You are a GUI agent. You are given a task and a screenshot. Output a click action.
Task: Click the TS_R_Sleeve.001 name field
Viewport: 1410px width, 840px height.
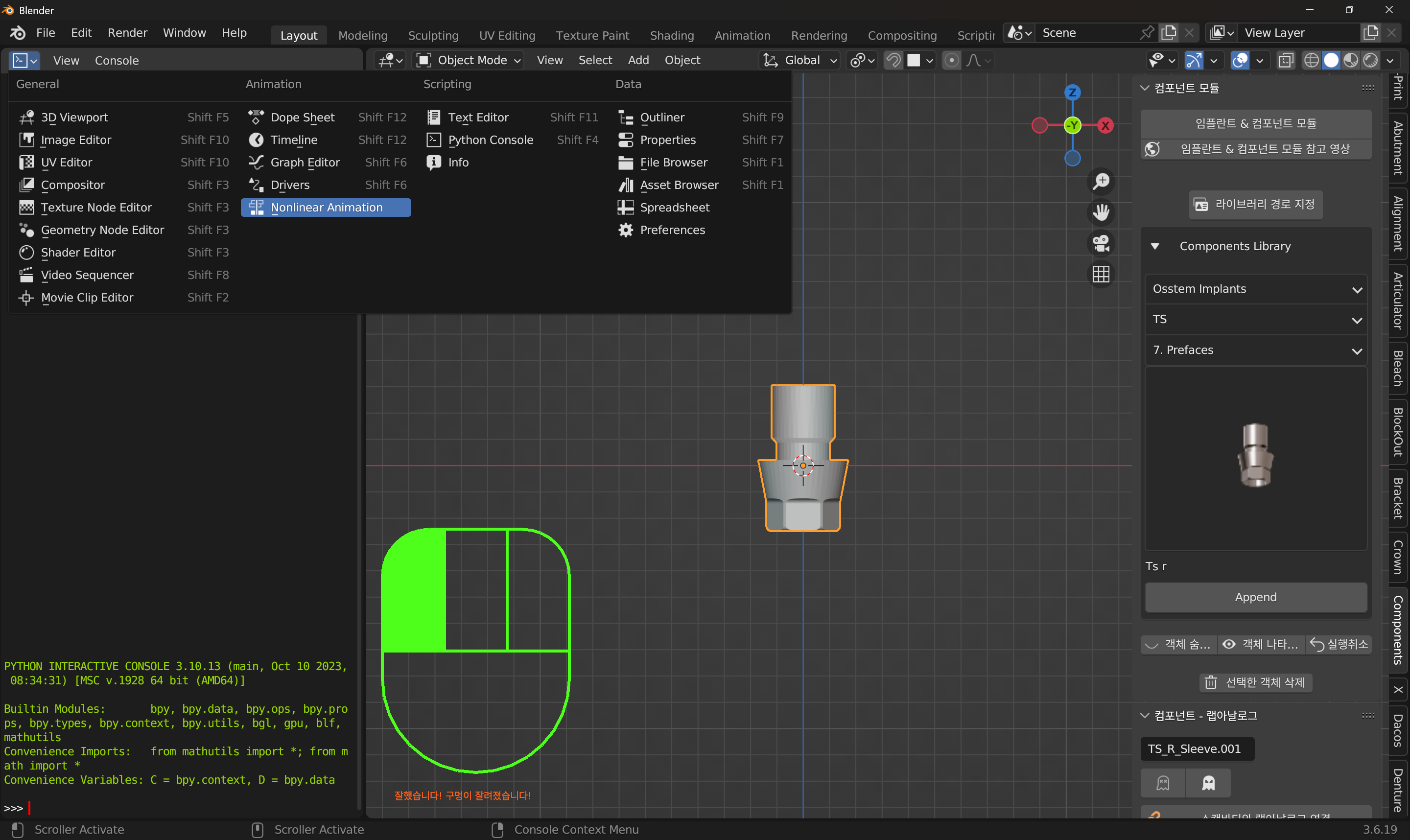tap(1197, 749)
